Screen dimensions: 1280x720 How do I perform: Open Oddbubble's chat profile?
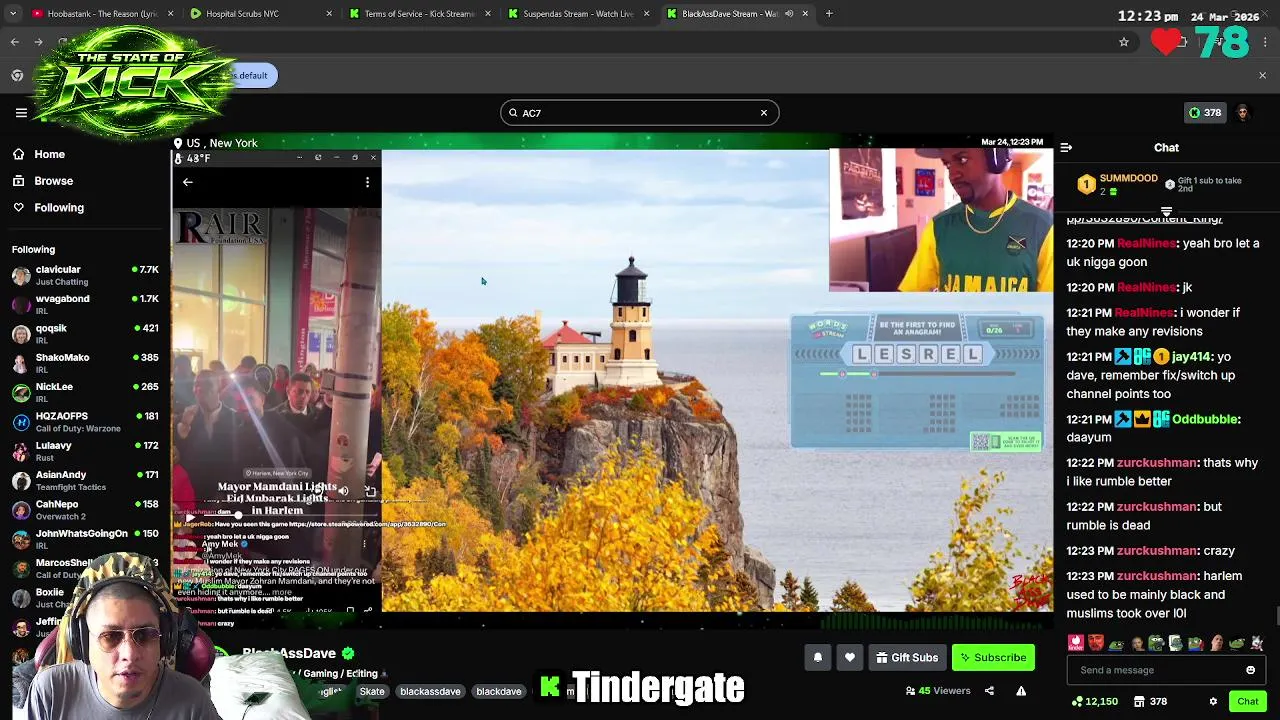click(x=1203, y=419)
